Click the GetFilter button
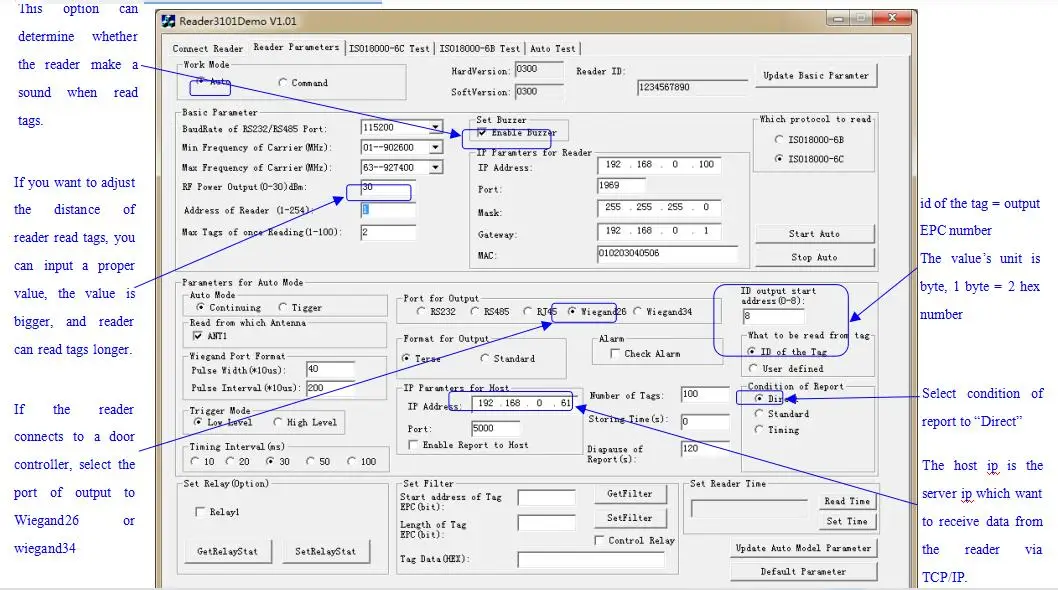 click(x=630, y=494)
